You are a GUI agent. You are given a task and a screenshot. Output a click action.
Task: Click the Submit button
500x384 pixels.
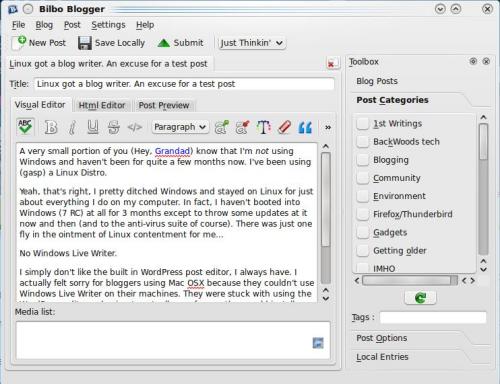click(181, 43)
